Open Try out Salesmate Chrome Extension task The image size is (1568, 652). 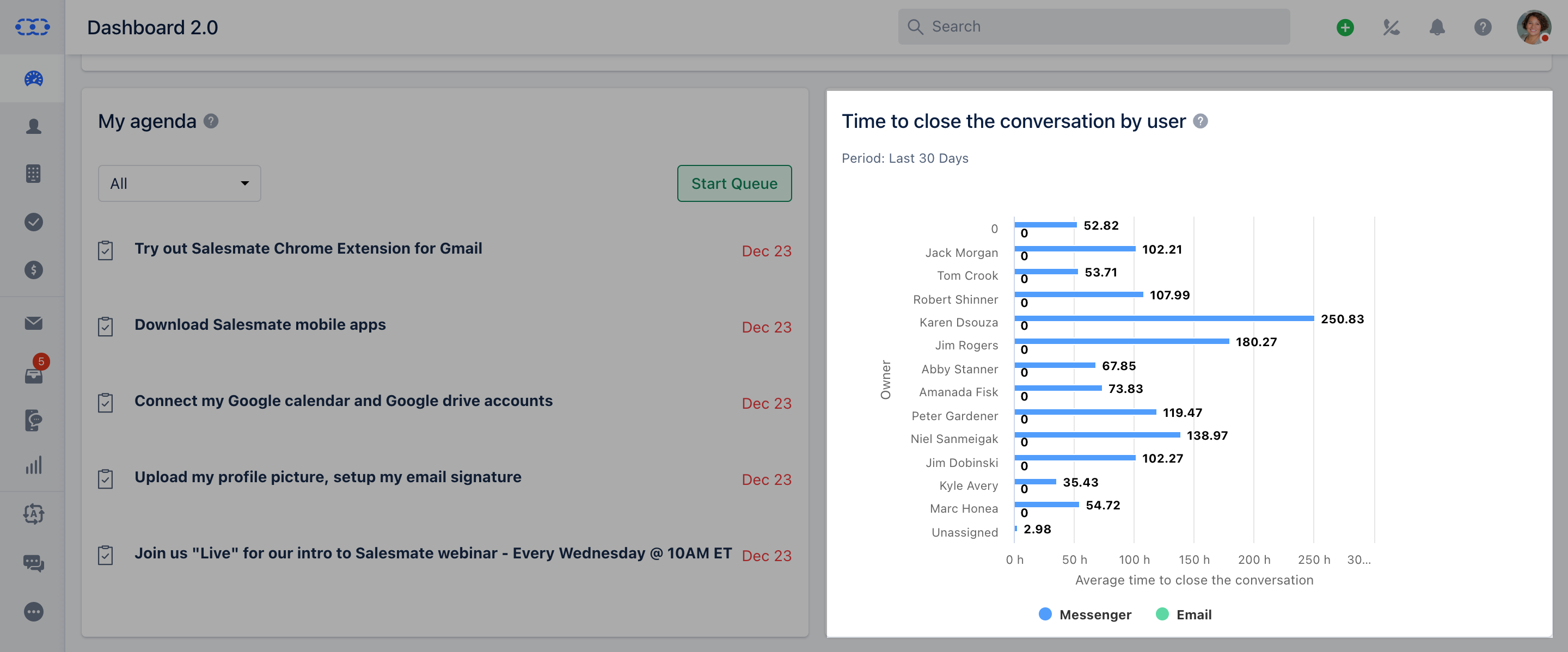(308, 248)
